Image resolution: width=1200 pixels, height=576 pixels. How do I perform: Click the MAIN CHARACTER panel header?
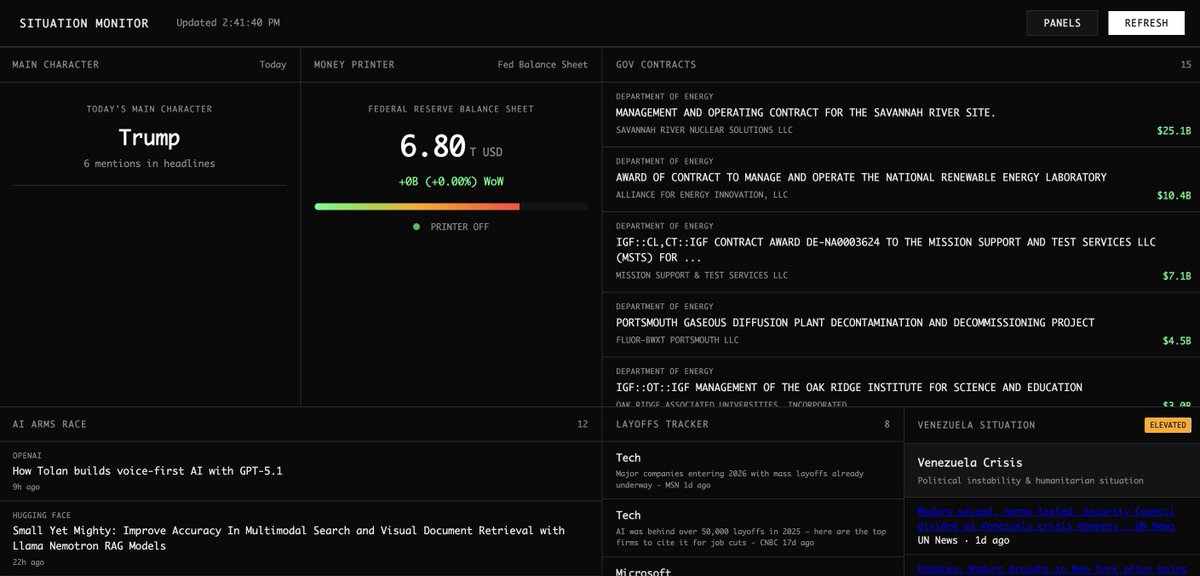point(56,65)
